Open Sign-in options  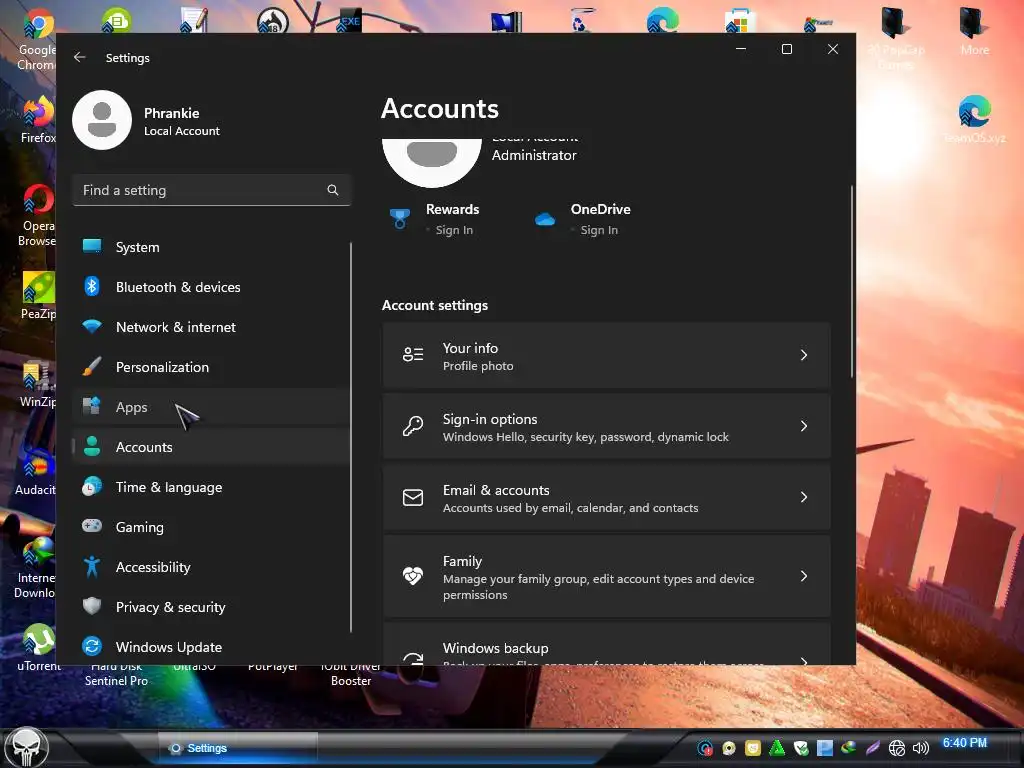(606, 426)
